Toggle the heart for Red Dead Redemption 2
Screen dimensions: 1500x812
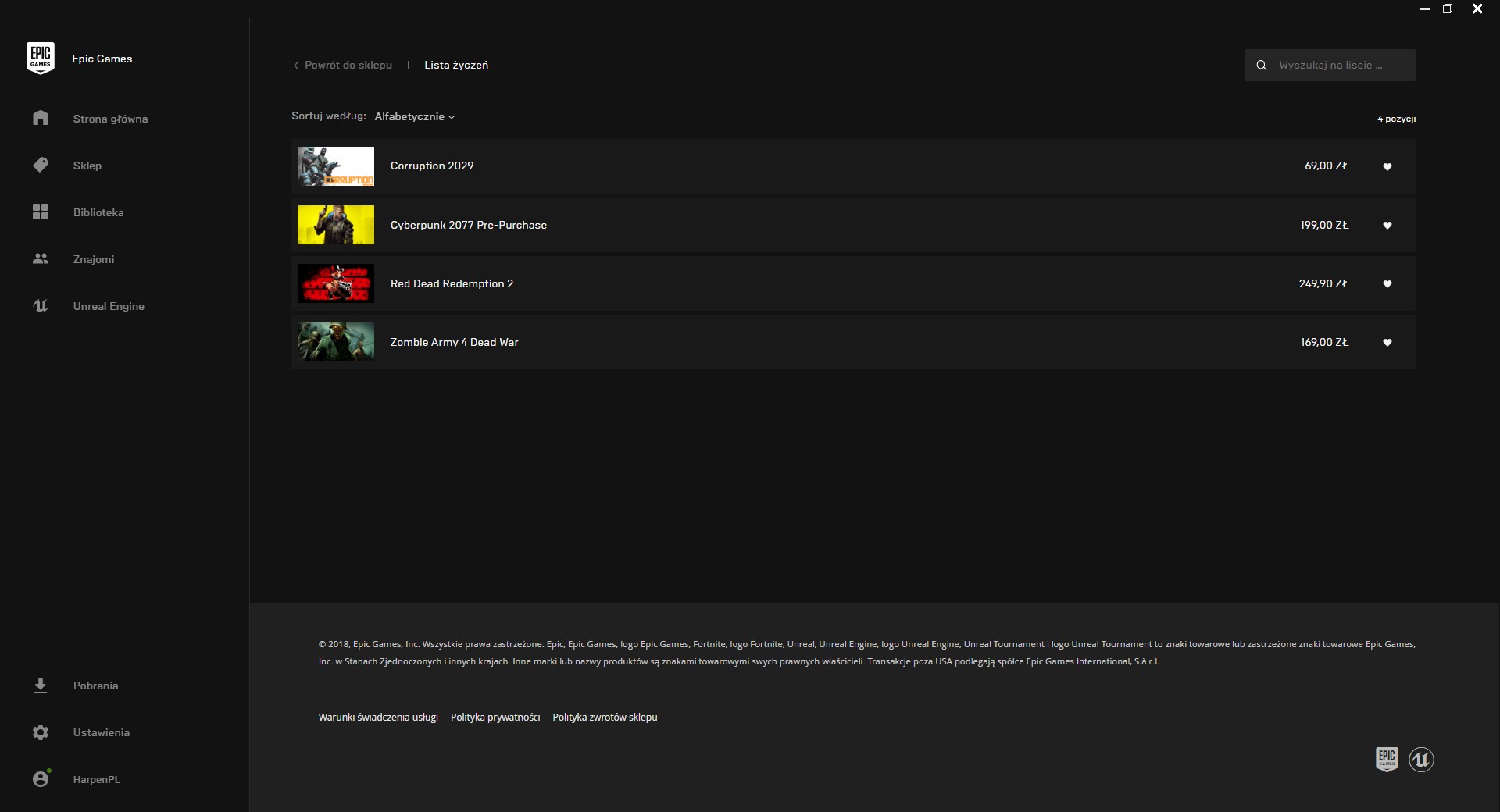[1387, 283]
